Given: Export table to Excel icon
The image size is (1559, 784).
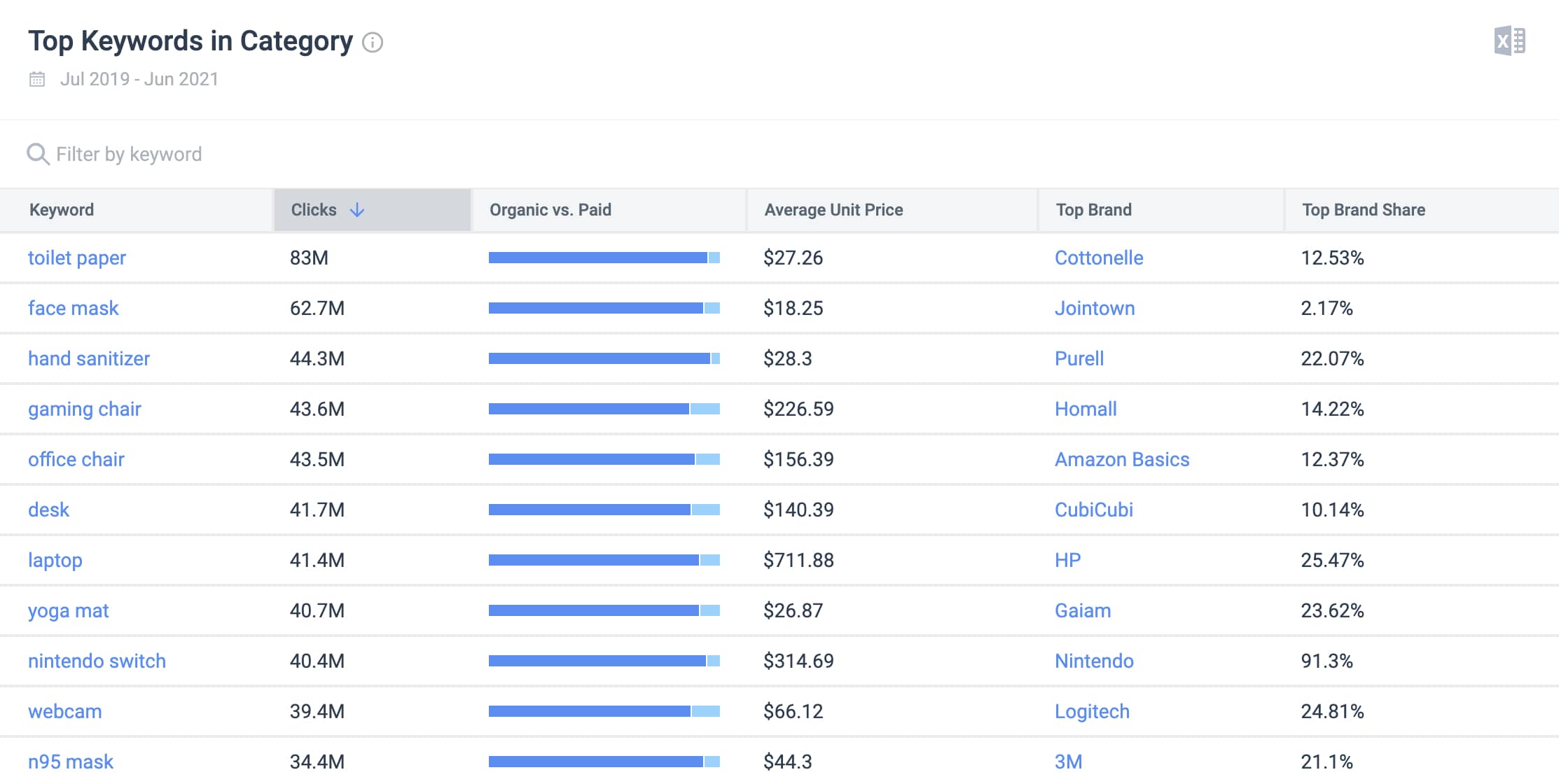Looking at the screenshot, I should pyautogui.click(x=1509, y=41).
